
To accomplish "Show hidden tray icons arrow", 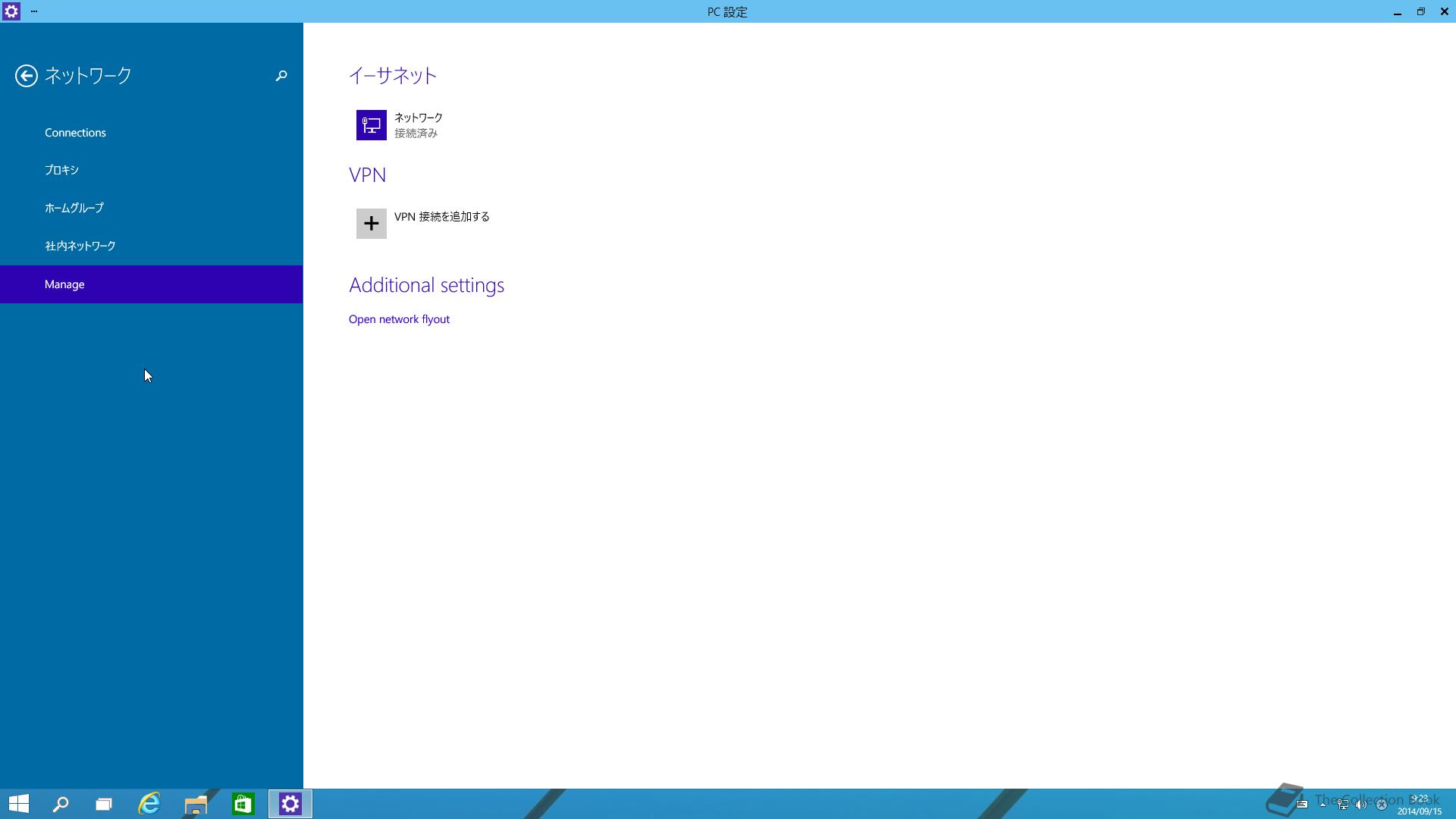I will [1323, 804].
